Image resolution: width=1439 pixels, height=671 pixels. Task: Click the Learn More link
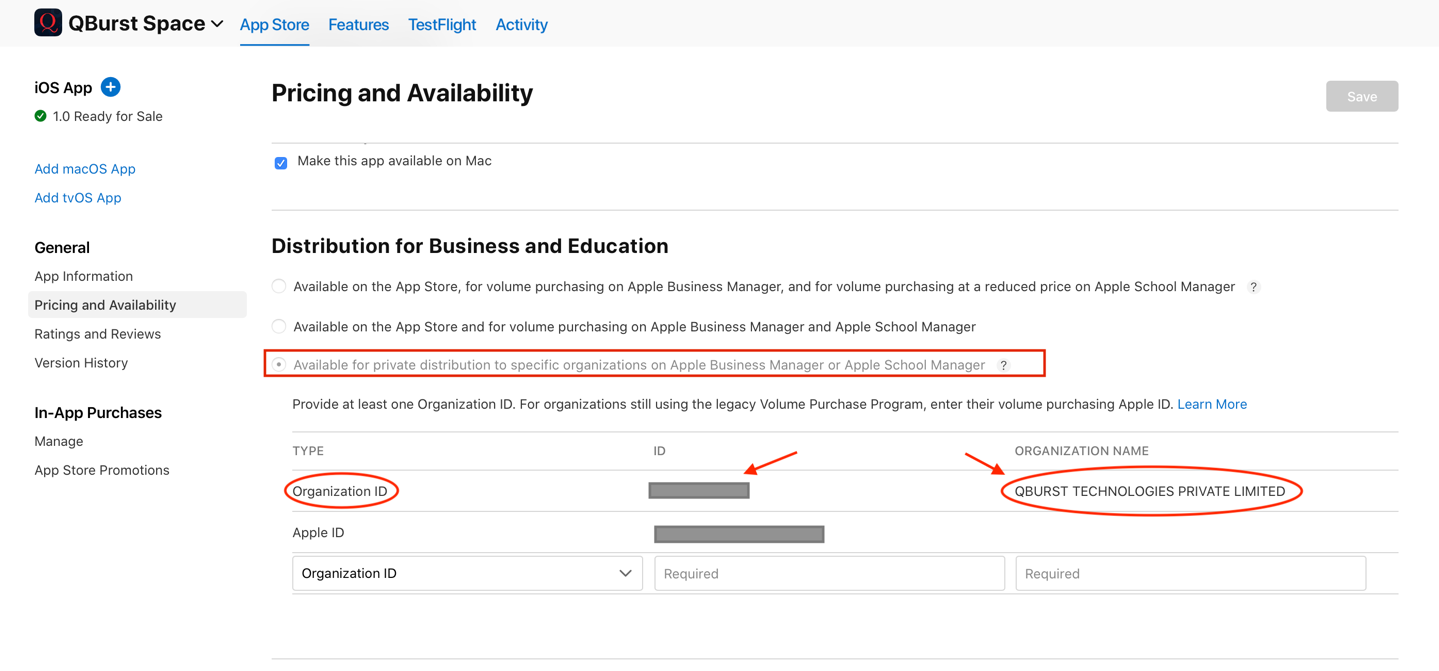tap(1212, 404)
